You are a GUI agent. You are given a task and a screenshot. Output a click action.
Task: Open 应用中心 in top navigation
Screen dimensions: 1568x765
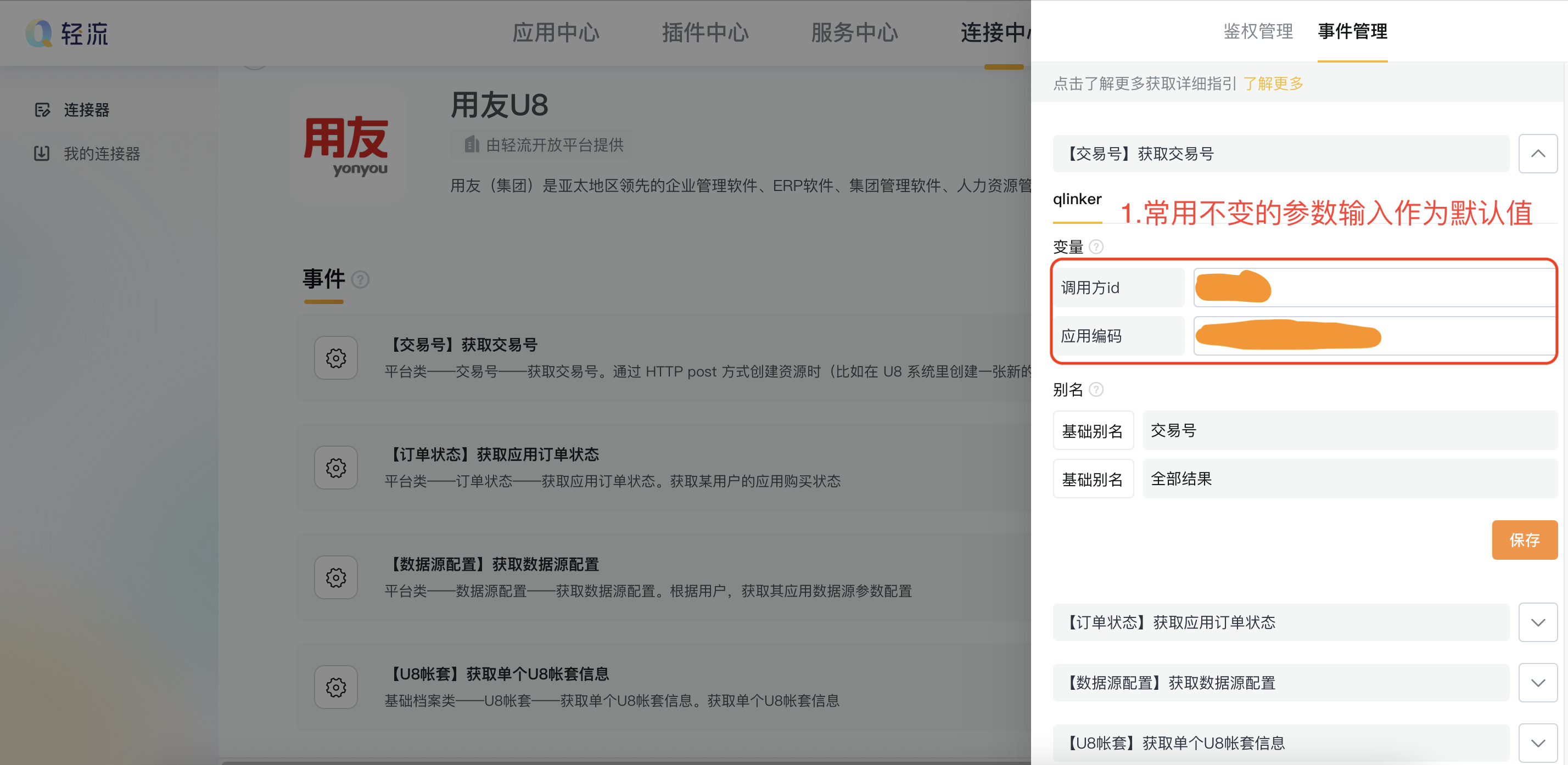point(556,33)
